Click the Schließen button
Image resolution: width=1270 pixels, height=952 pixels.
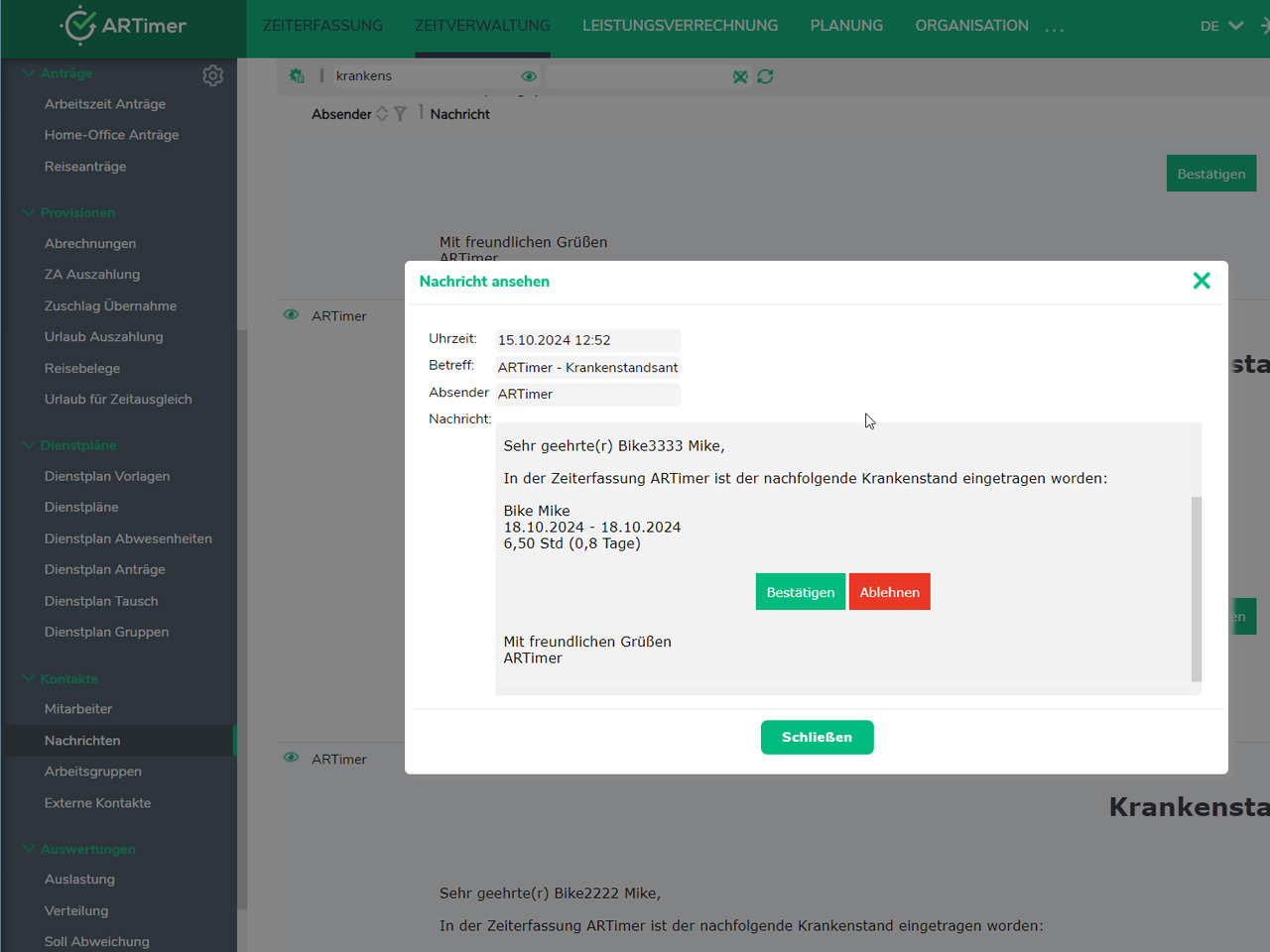coord(817,737)
